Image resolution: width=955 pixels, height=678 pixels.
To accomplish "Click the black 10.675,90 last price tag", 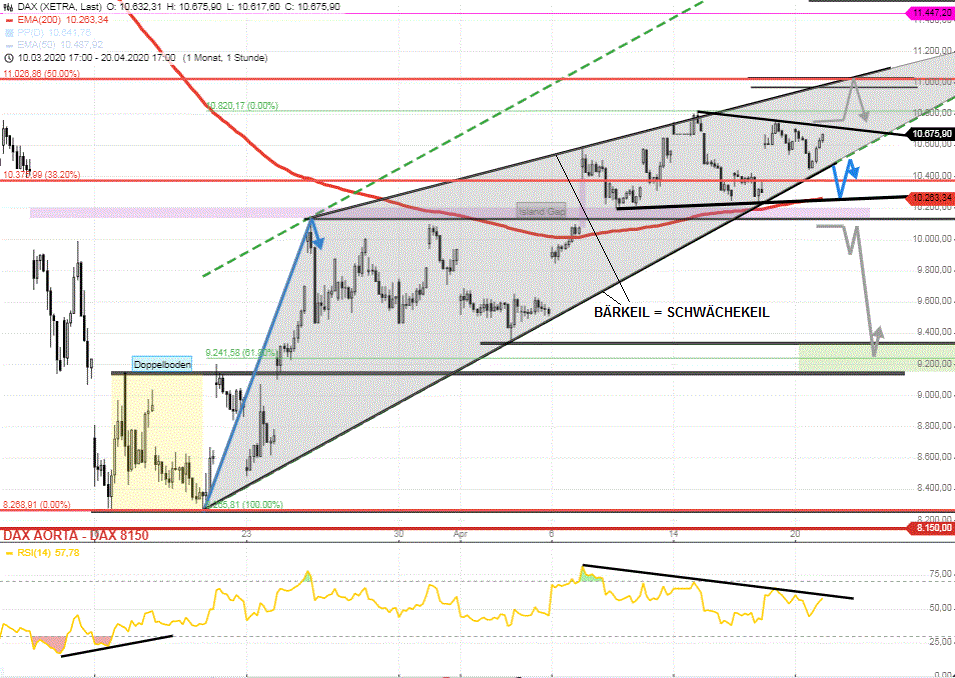I will click(x=930, y=134).
